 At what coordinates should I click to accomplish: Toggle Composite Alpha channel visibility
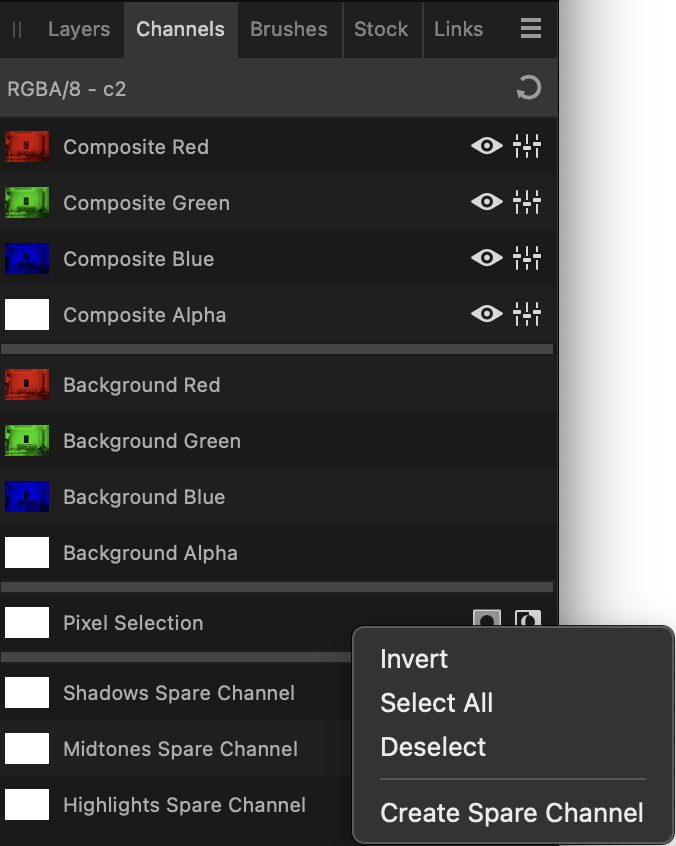[486, 315]
